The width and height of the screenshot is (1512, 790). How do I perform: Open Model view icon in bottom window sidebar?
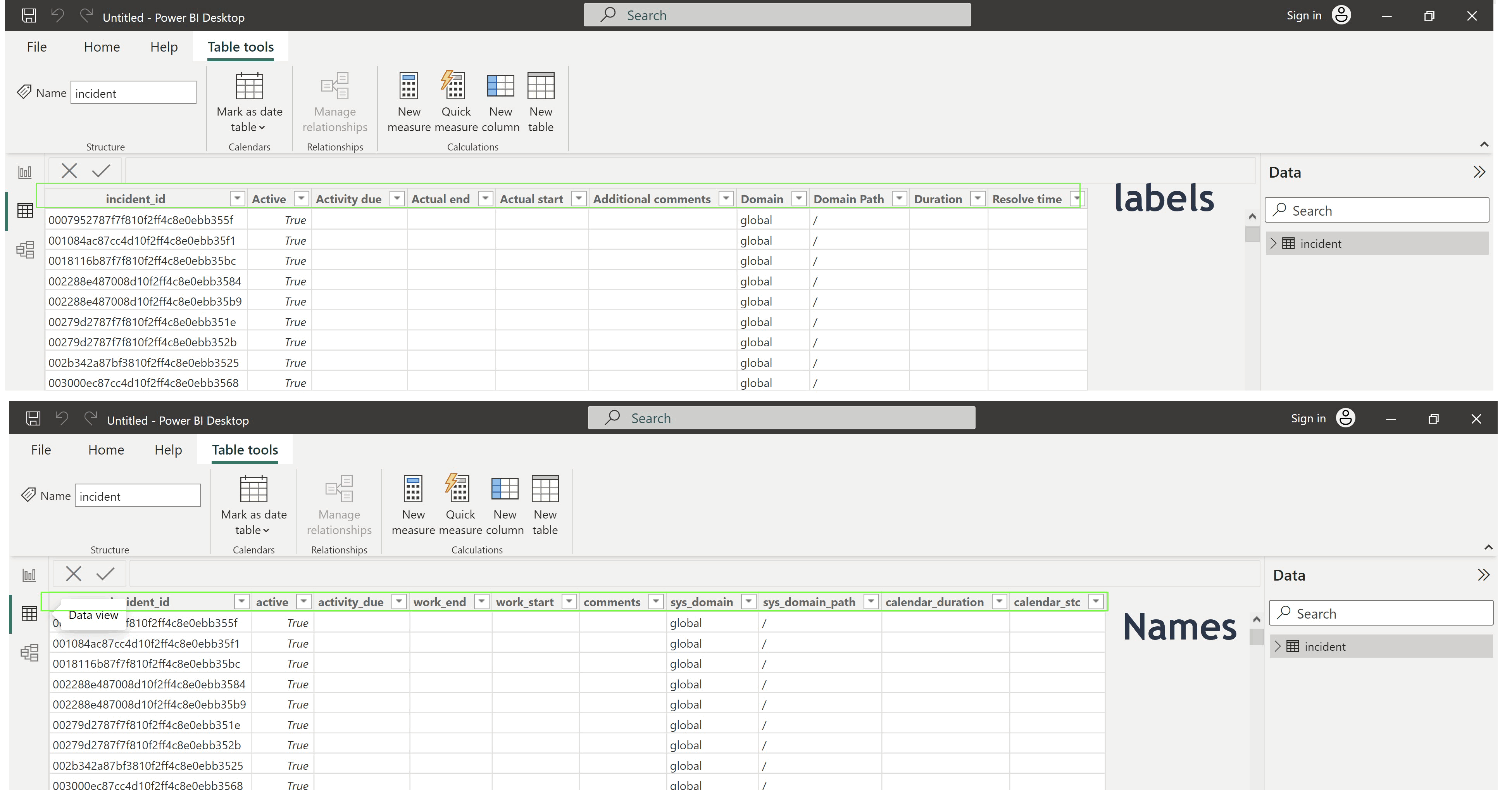click(x=29, y=653)
